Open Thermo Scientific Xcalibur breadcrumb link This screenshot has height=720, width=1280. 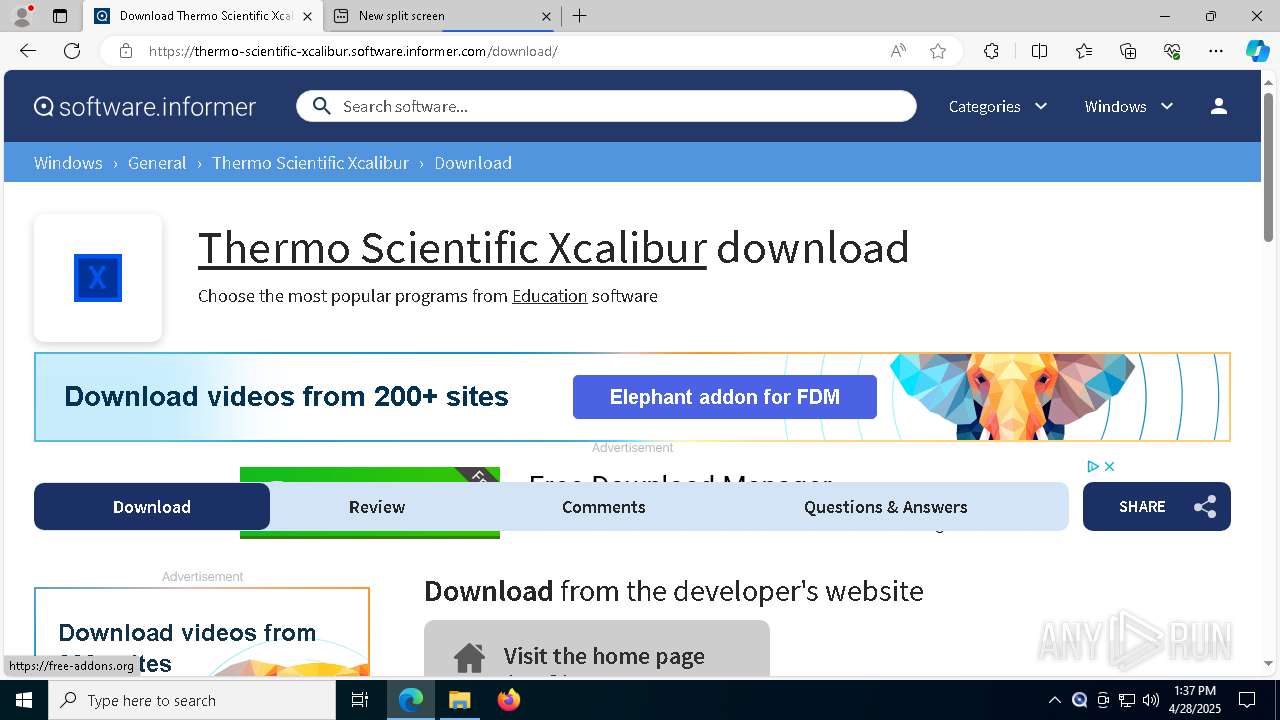[x=310, y=163]
